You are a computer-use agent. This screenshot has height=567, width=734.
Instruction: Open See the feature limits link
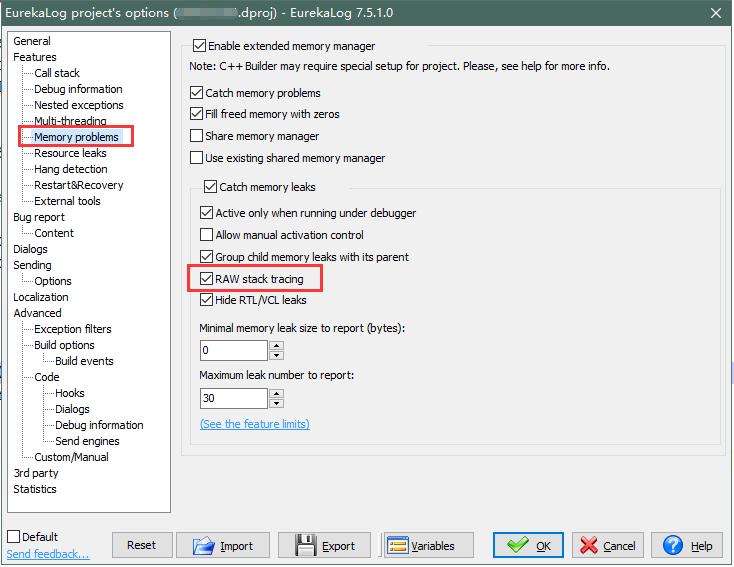tap(255, 424)
